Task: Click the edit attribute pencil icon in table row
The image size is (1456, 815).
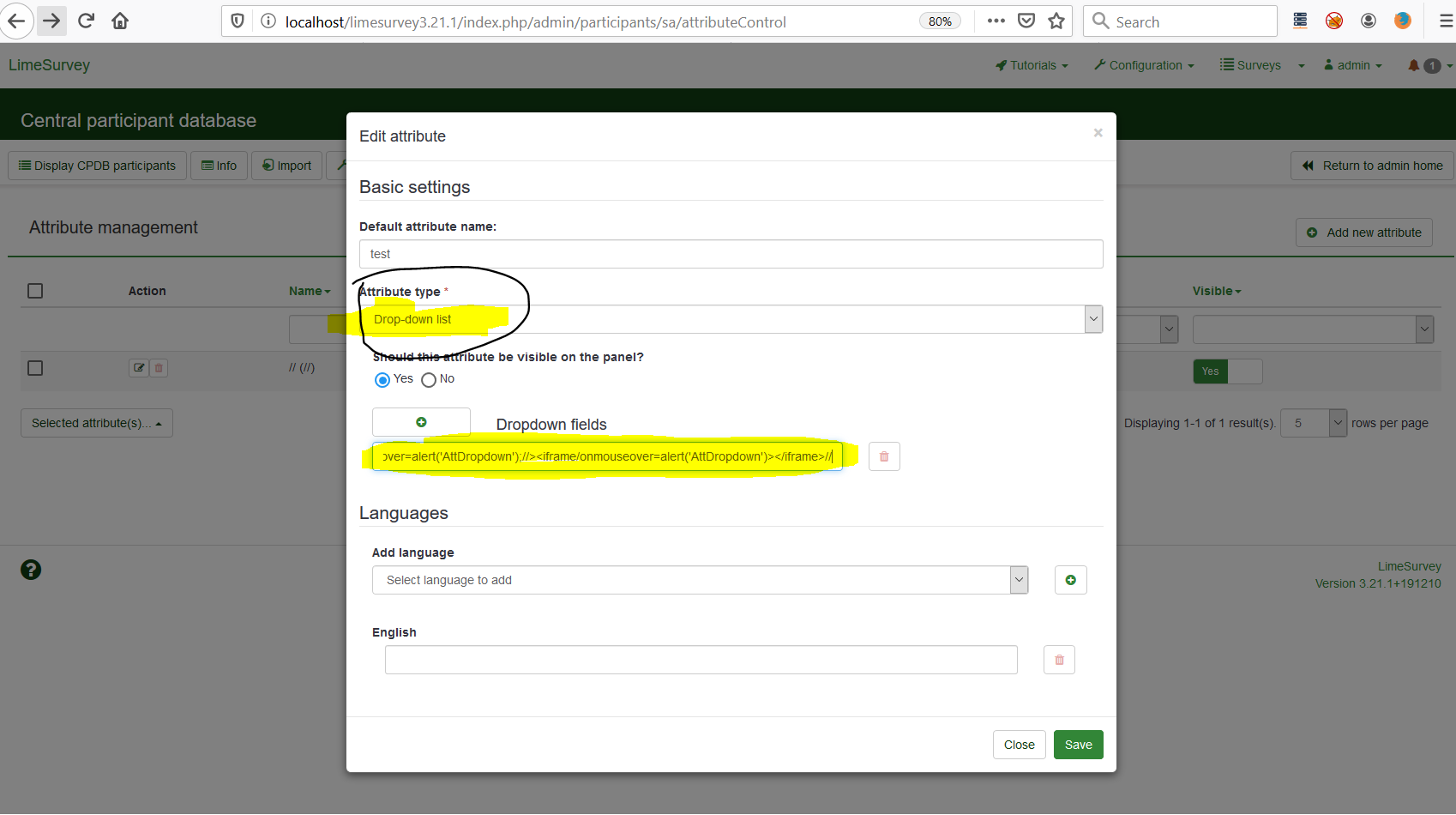Action: pos(139,368)
